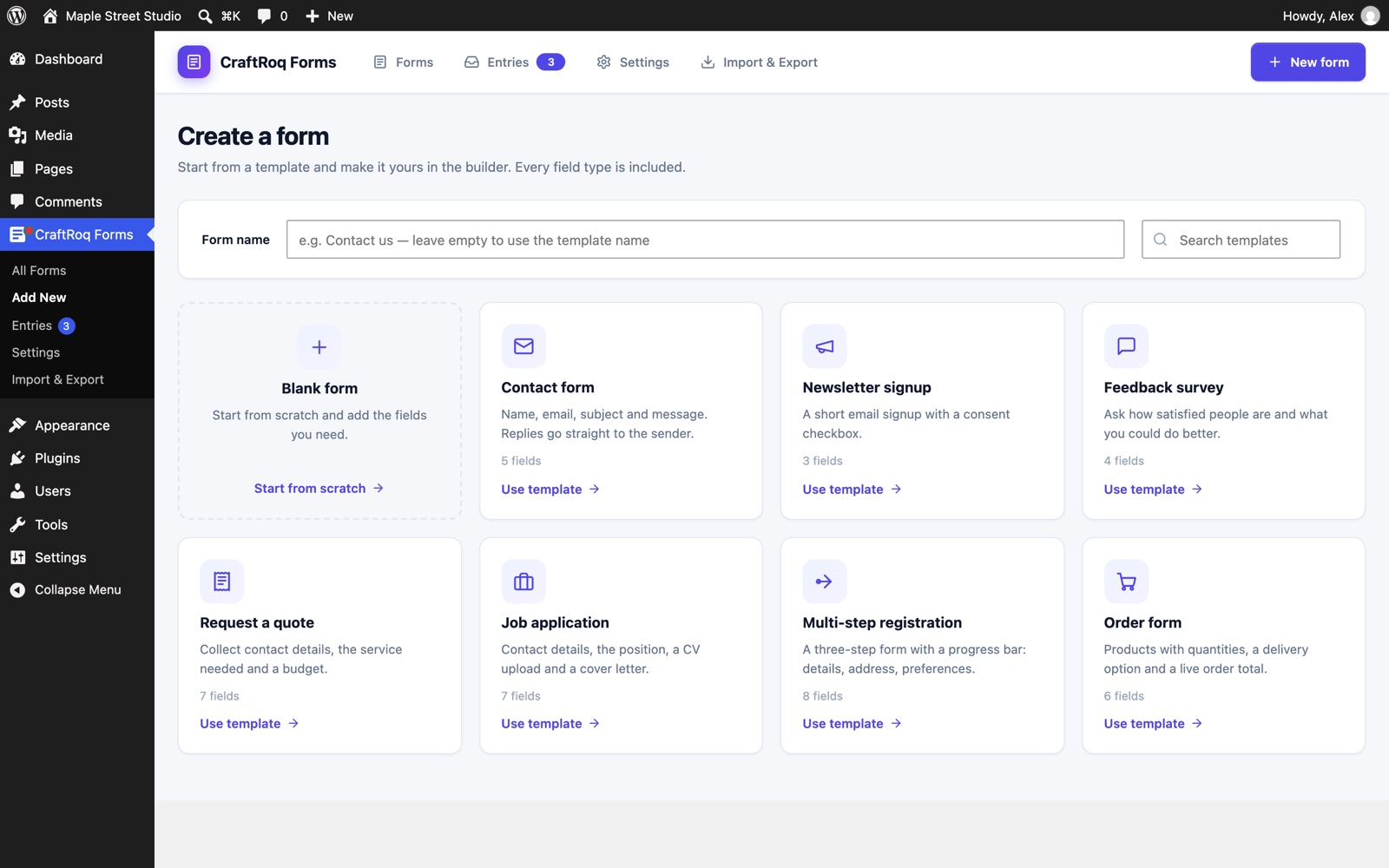Open comments bubble in admin bar
Screen dimensions: 1389x868
[x=264, y=16]
